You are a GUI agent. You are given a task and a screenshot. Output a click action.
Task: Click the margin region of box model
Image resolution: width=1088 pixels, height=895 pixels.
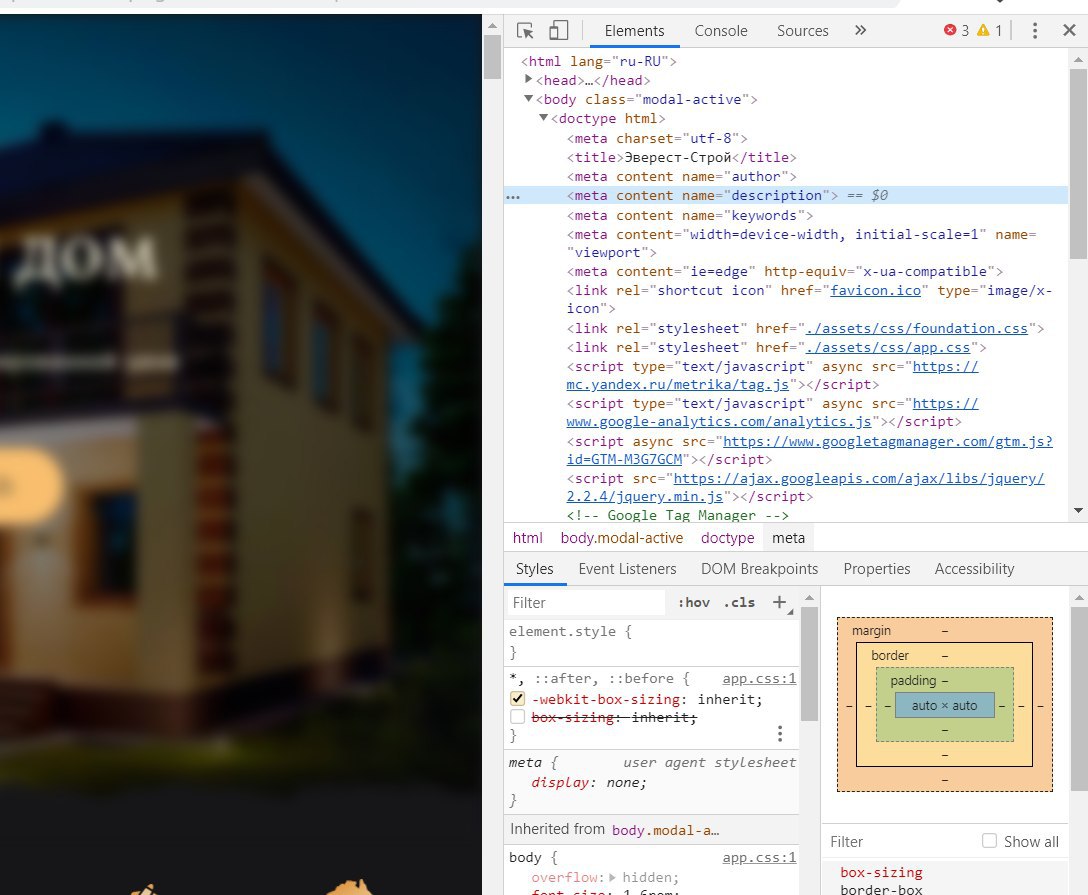871,631
